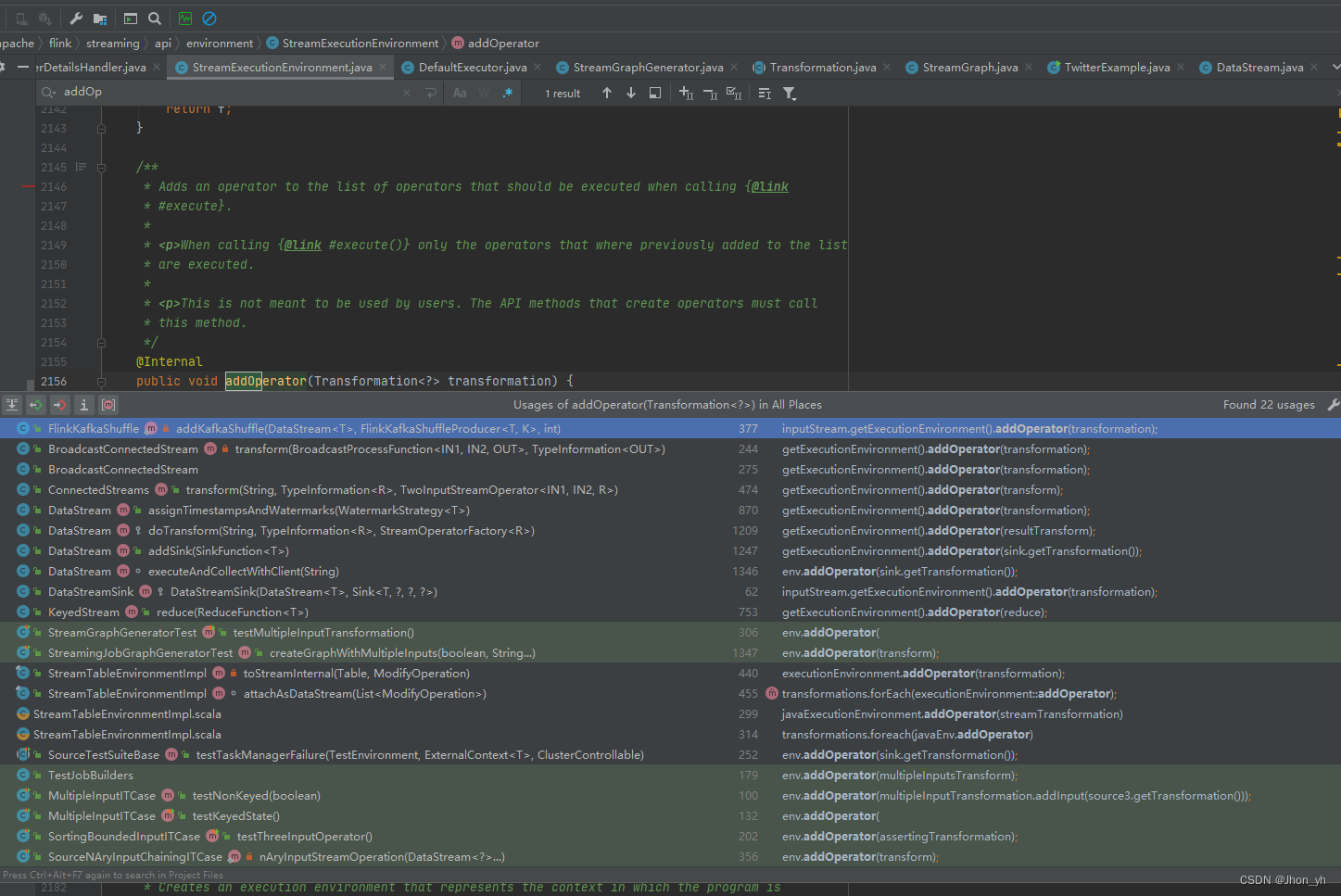Close StreamExecutionEnvironment.java tab
The height and width of the screenshot is (896, 1341).
click(383, 67)
